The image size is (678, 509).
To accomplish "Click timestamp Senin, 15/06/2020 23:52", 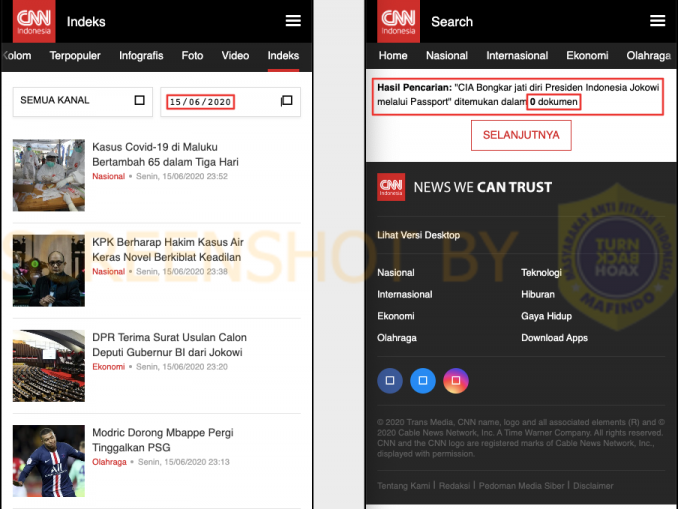I will 182,176.
